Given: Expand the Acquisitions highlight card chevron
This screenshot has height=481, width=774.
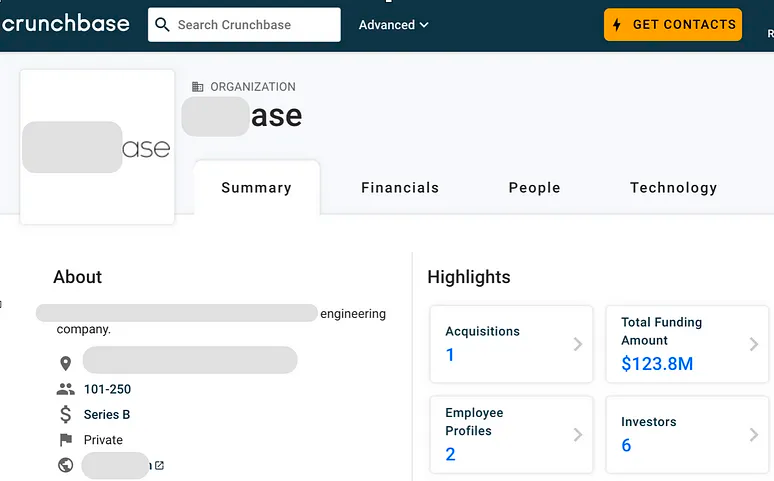Looking at the screenshot, I should (577, 344).
